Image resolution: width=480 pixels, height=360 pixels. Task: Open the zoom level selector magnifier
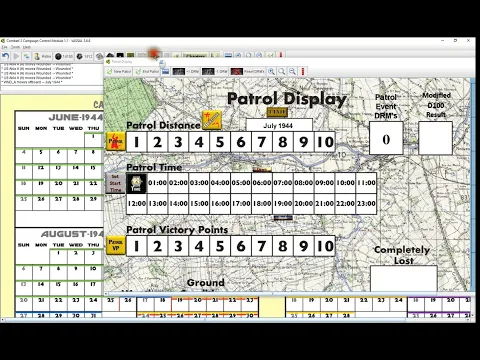point(282,71)
